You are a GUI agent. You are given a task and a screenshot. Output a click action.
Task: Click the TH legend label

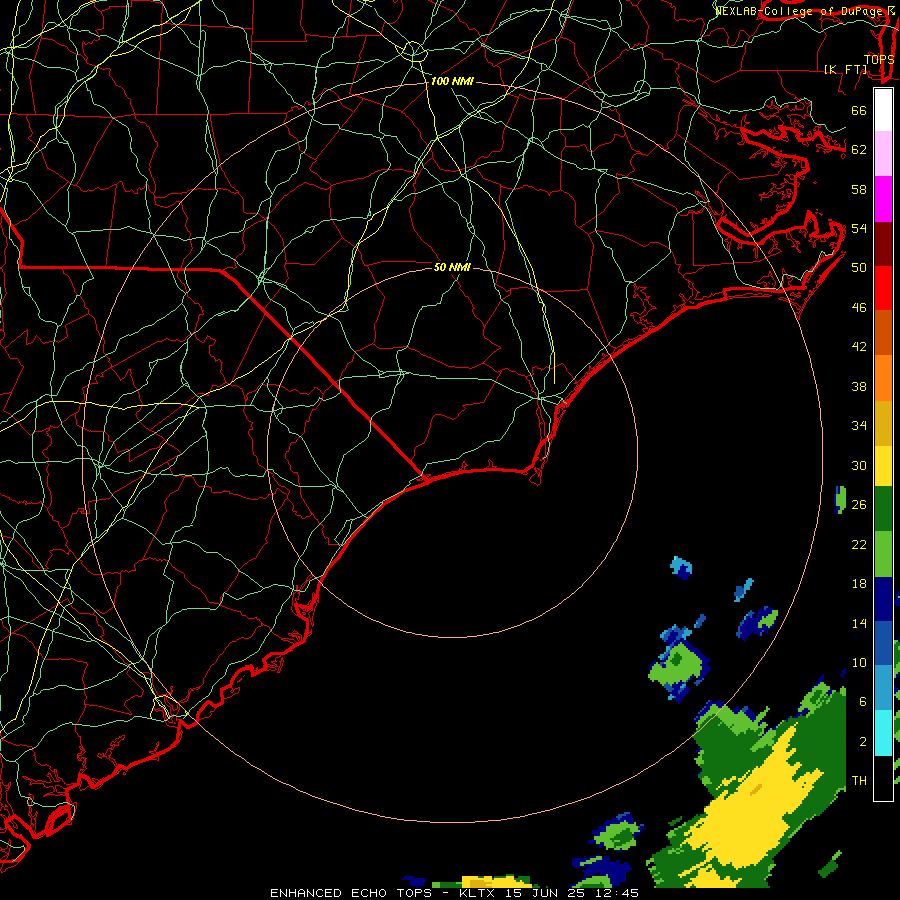(x=859, y=780)
